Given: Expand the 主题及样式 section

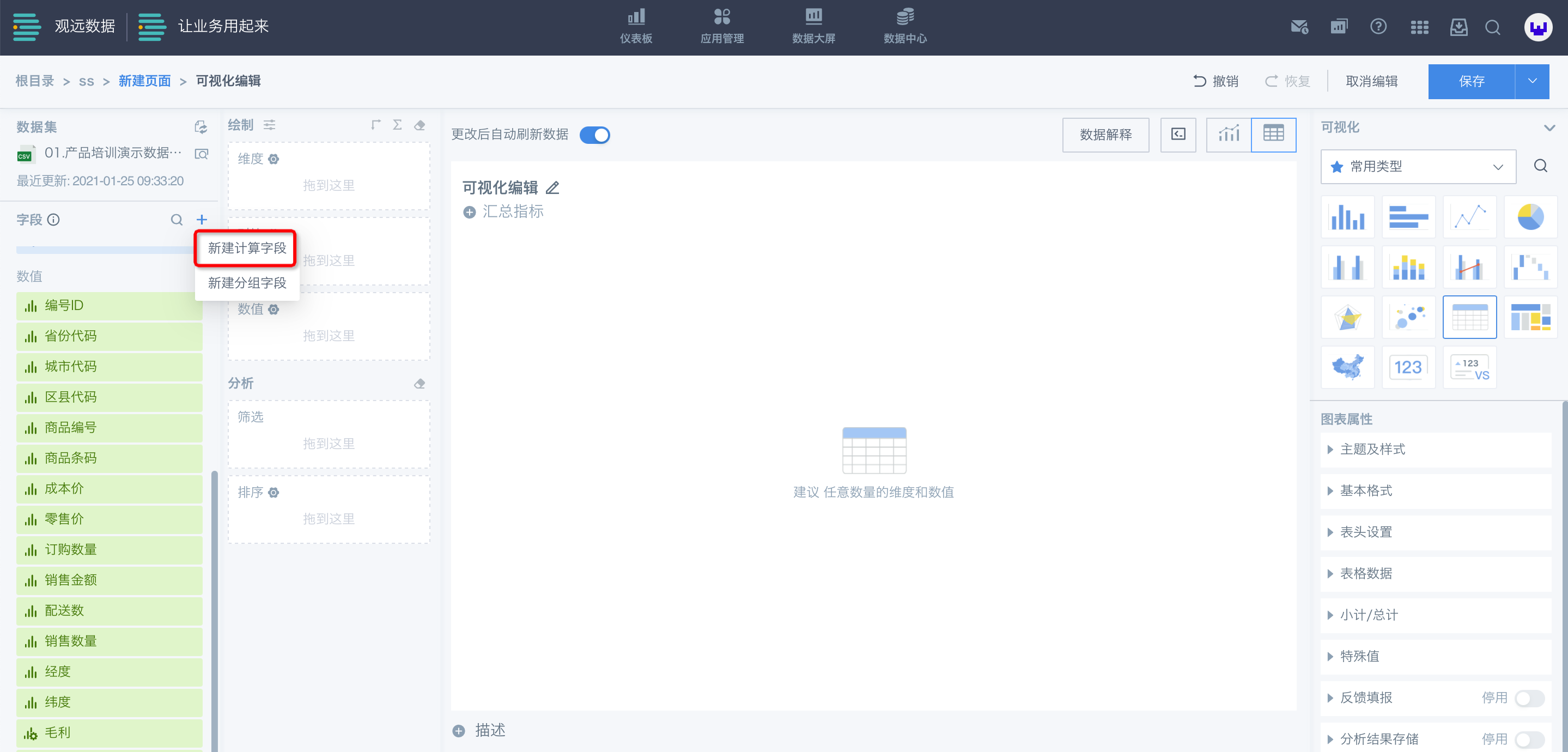Looking at the screenshot, I should pos(1372,450).
